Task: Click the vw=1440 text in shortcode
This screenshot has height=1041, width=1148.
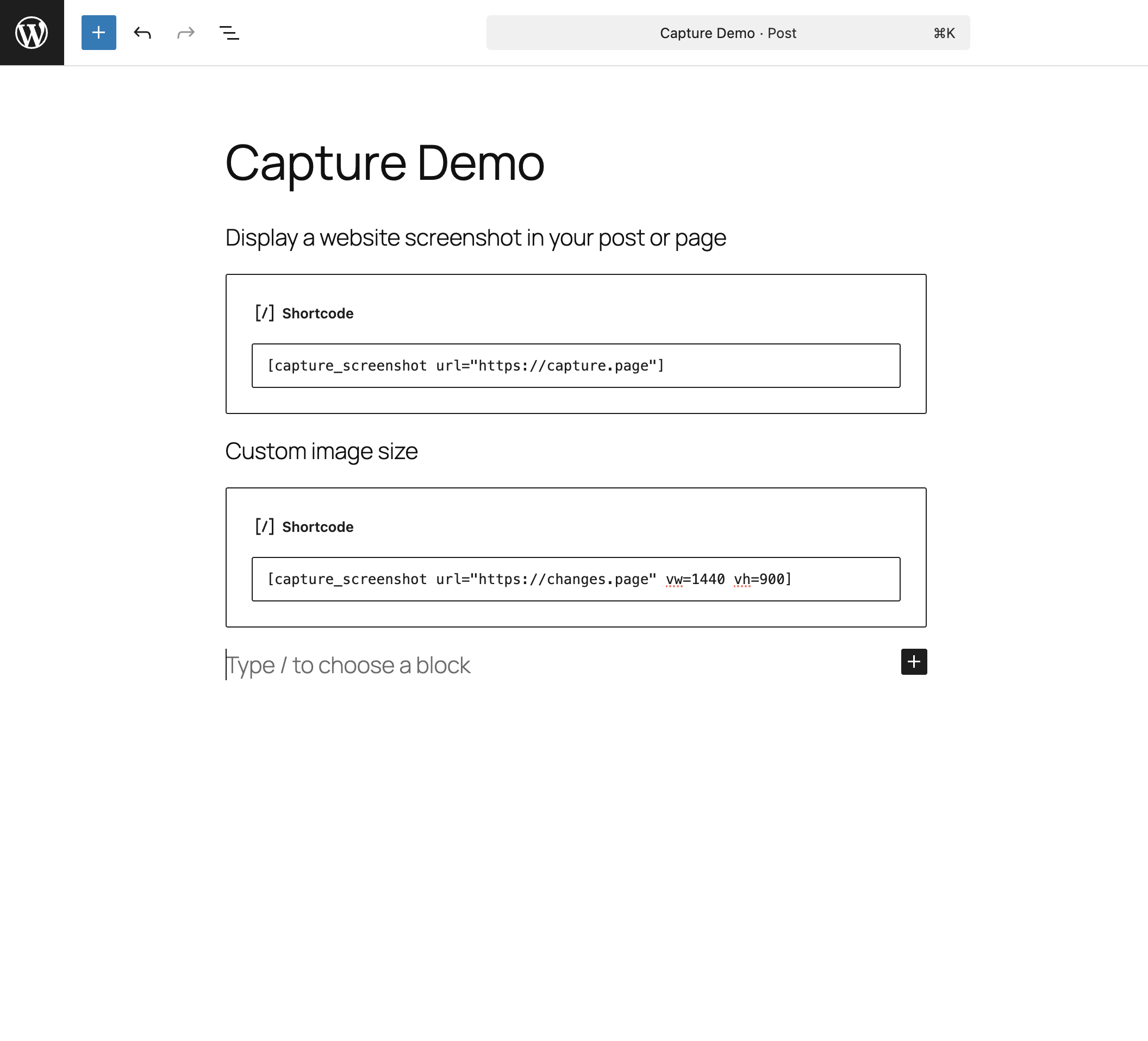Action: [695, 579]
